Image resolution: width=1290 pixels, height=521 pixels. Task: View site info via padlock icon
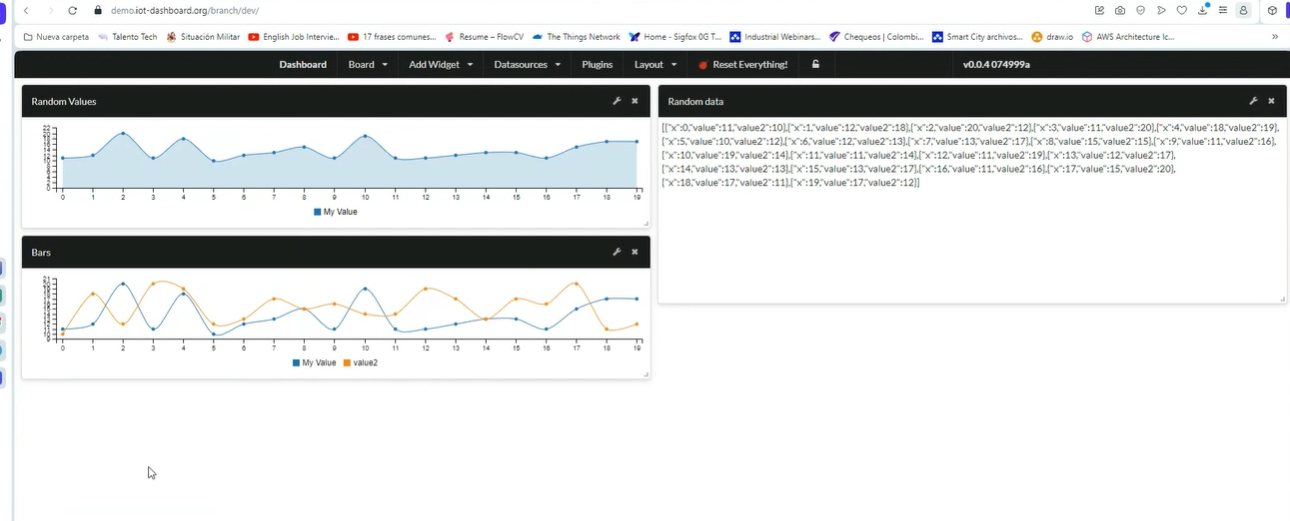(x=98, y=10)
